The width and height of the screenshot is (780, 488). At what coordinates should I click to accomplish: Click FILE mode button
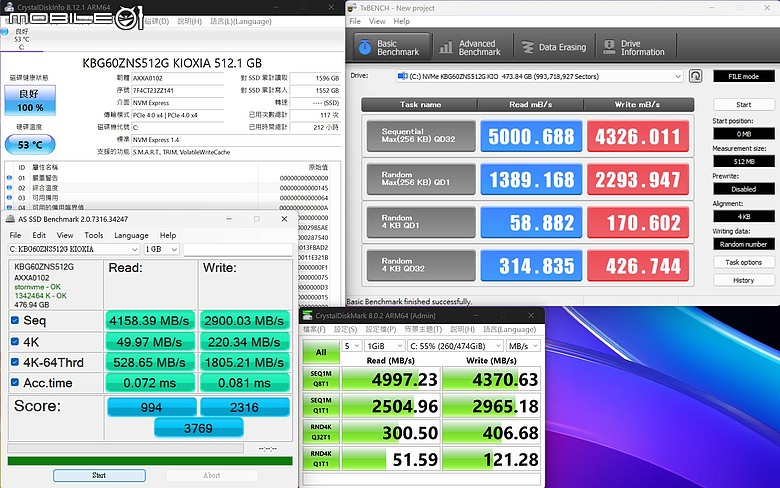click(x=744, y=76)
